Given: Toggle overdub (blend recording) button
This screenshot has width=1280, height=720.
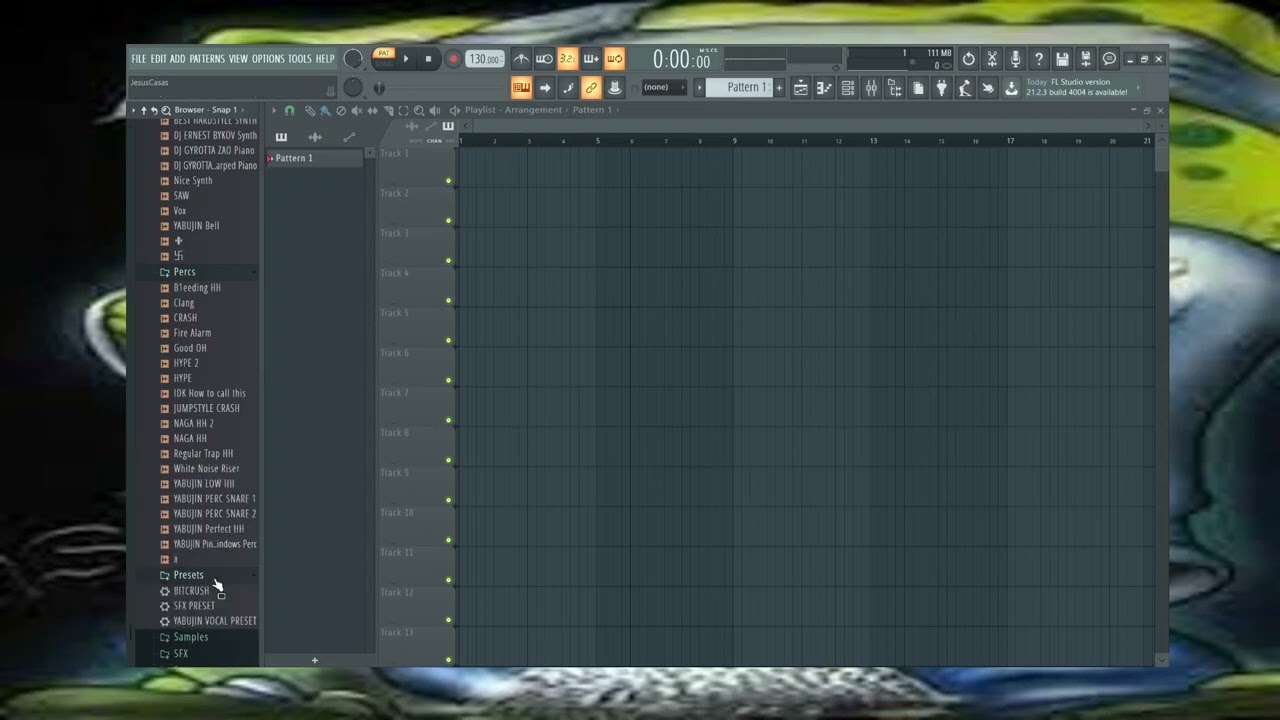Looking at the screenshot, I should 591,59.
